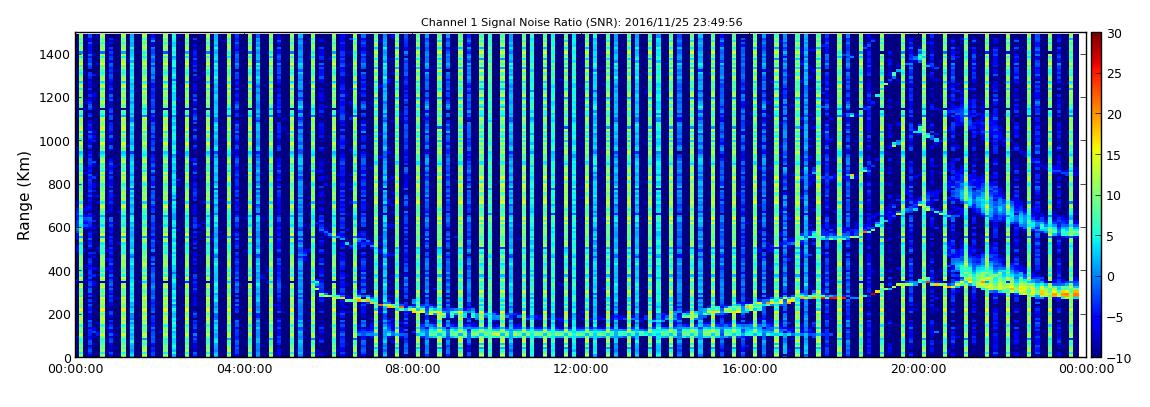
Task: Click the colorbar 15 label
Action: 1115,155
